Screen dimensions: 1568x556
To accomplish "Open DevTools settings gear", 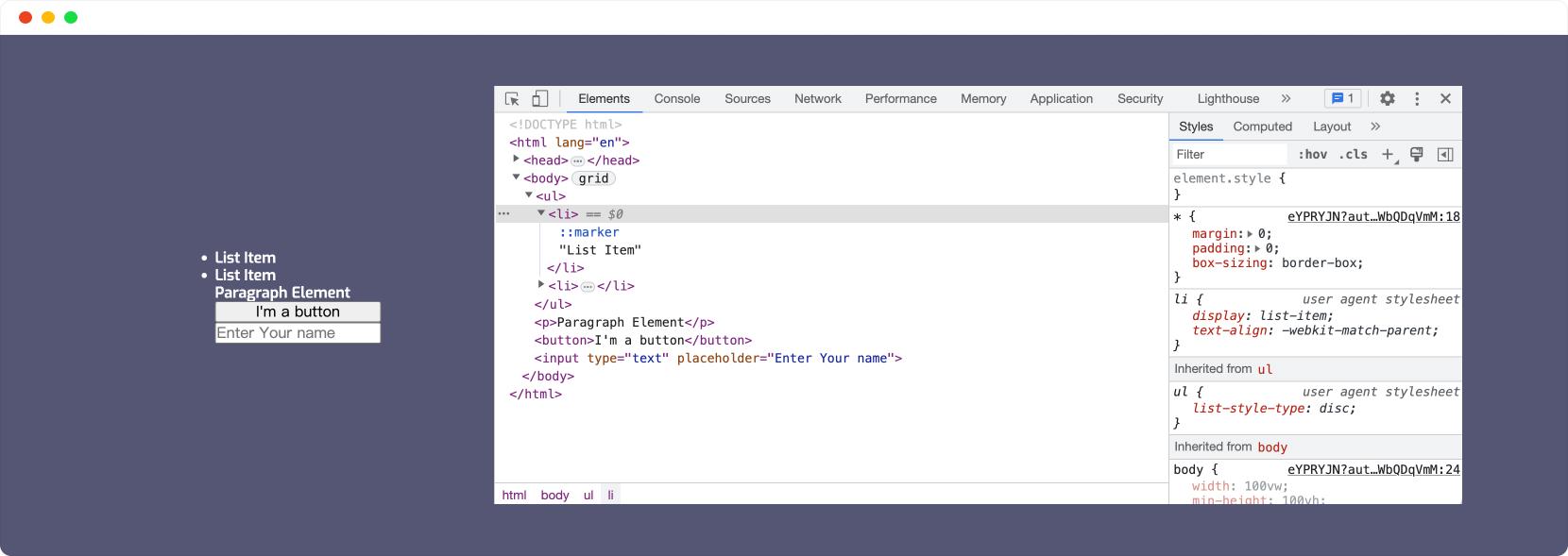I will pos(1388,99).
